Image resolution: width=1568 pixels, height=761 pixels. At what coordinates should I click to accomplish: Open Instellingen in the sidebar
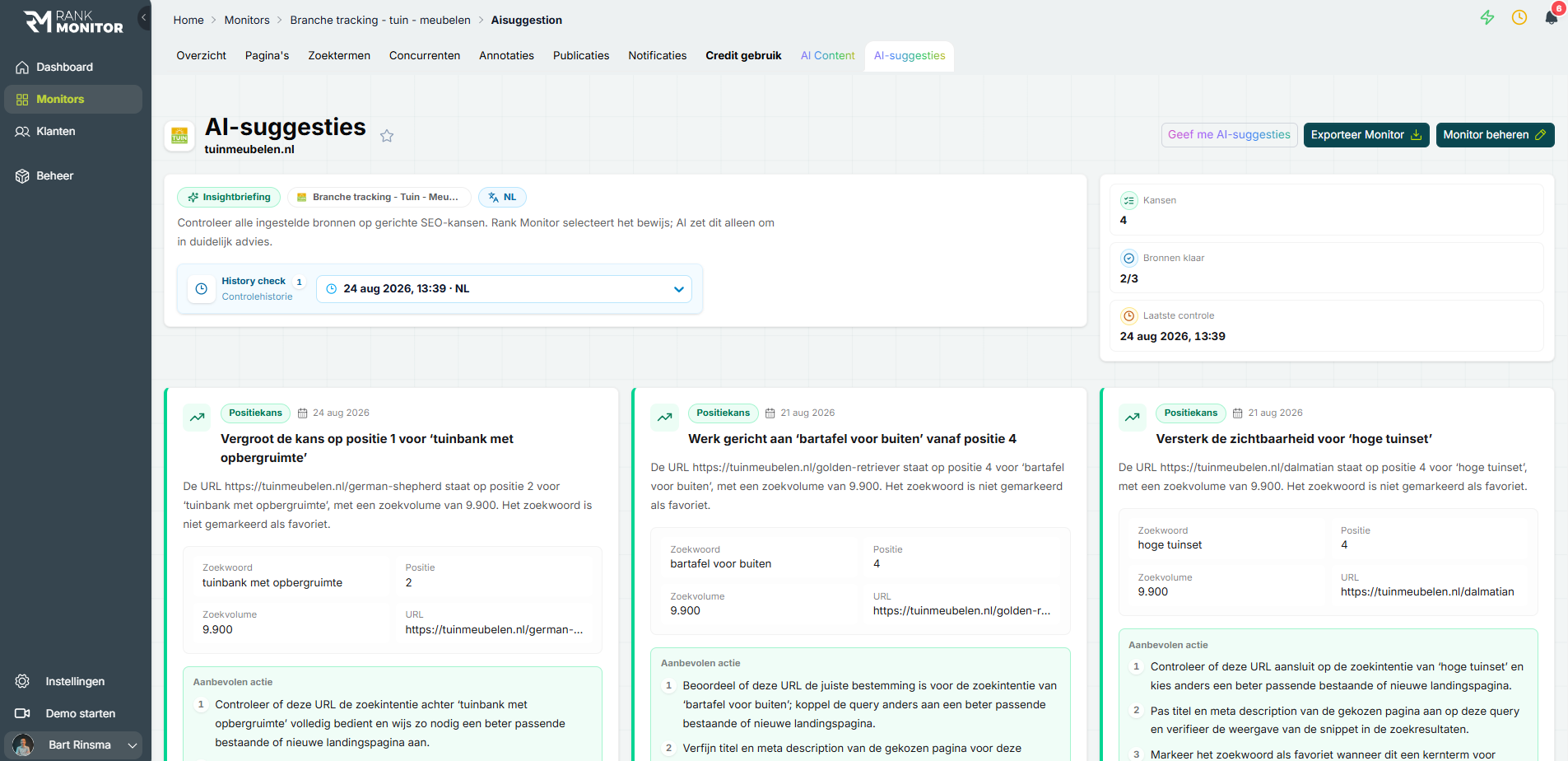pyautogui.click(x=72, y=681)
